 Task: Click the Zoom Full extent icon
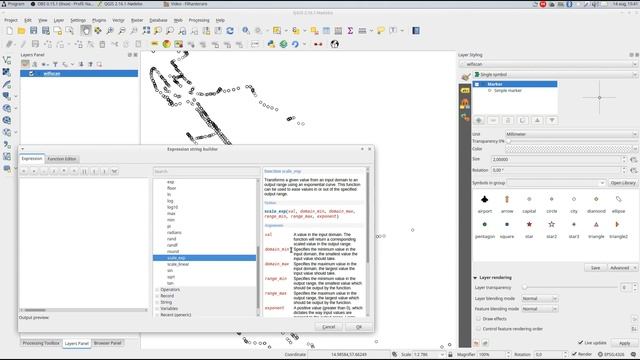point(146,31)
